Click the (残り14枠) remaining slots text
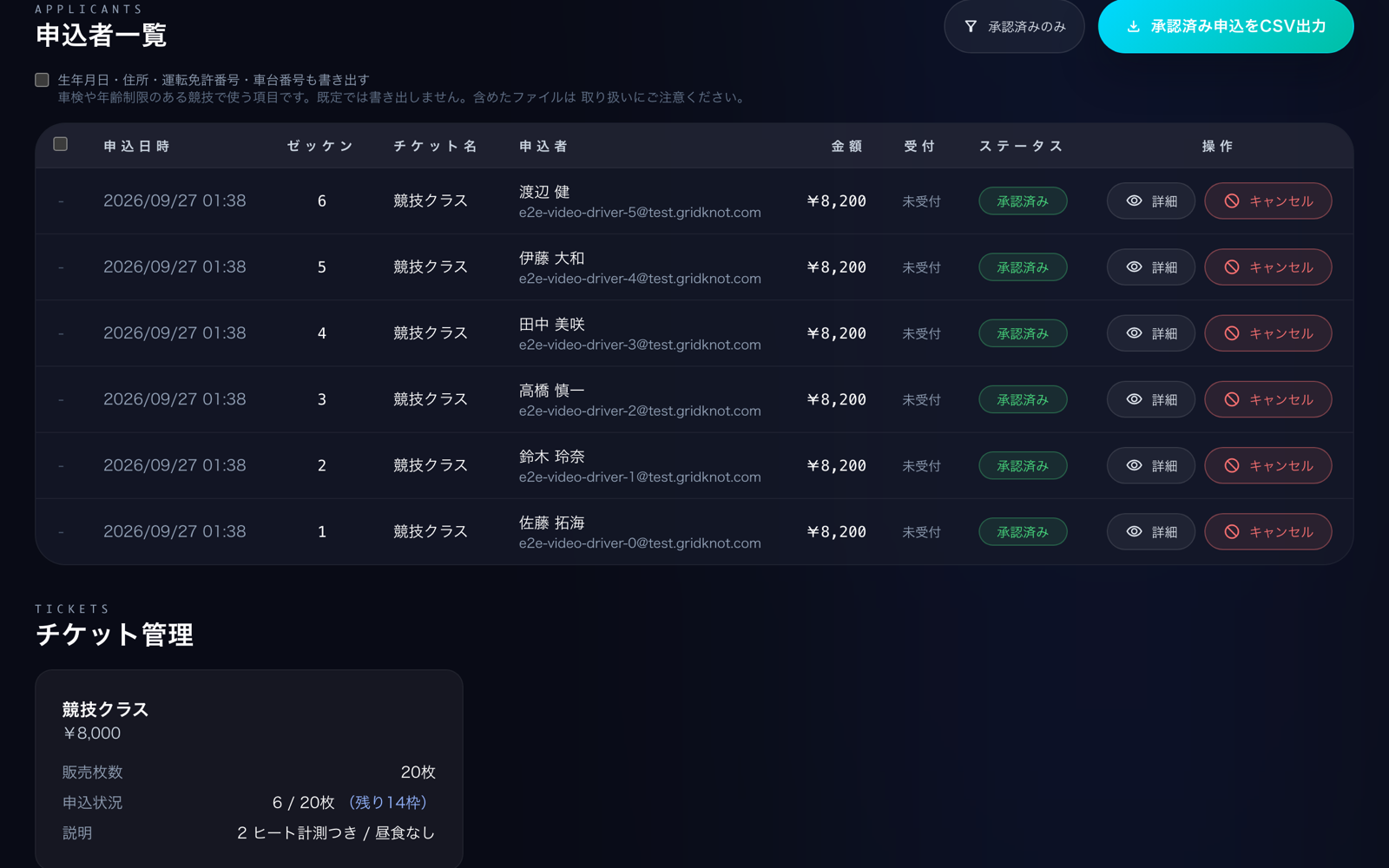The height and width of the screenshot is (868, 1389). [388, 802]
